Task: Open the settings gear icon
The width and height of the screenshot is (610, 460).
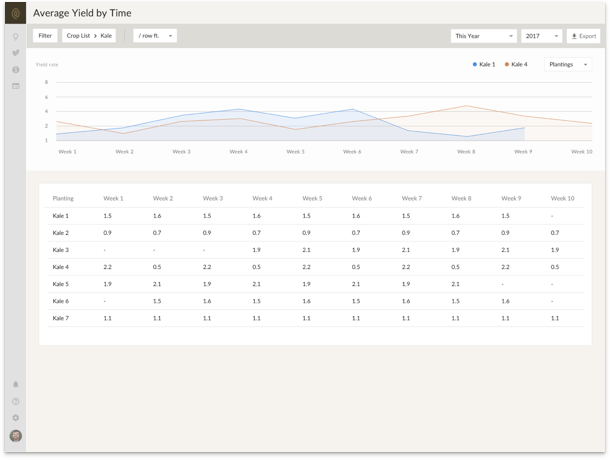Action: click(16, 418)
